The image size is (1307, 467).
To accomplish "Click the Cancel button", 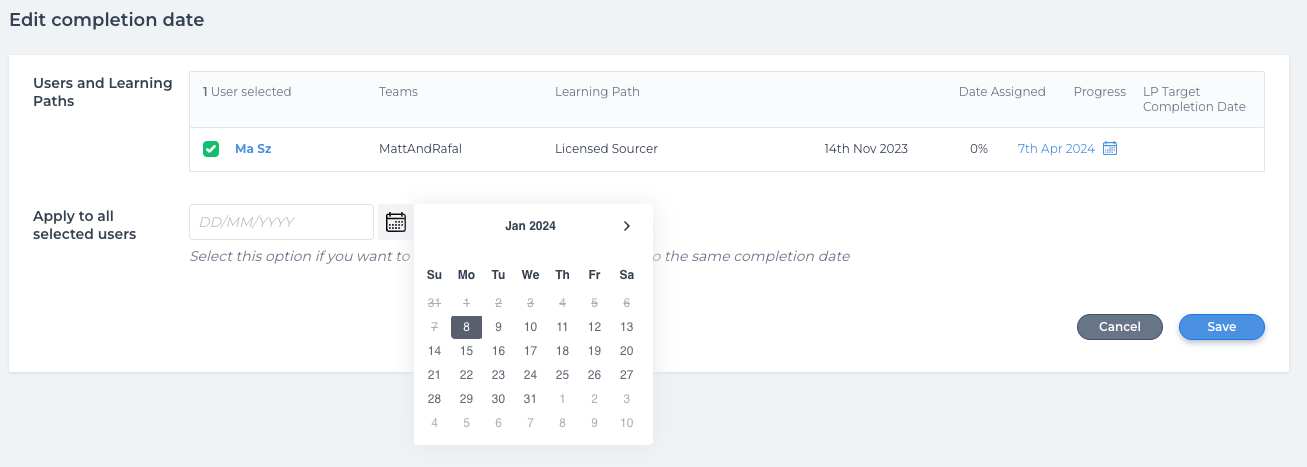I will click(x=1119, y=327).
